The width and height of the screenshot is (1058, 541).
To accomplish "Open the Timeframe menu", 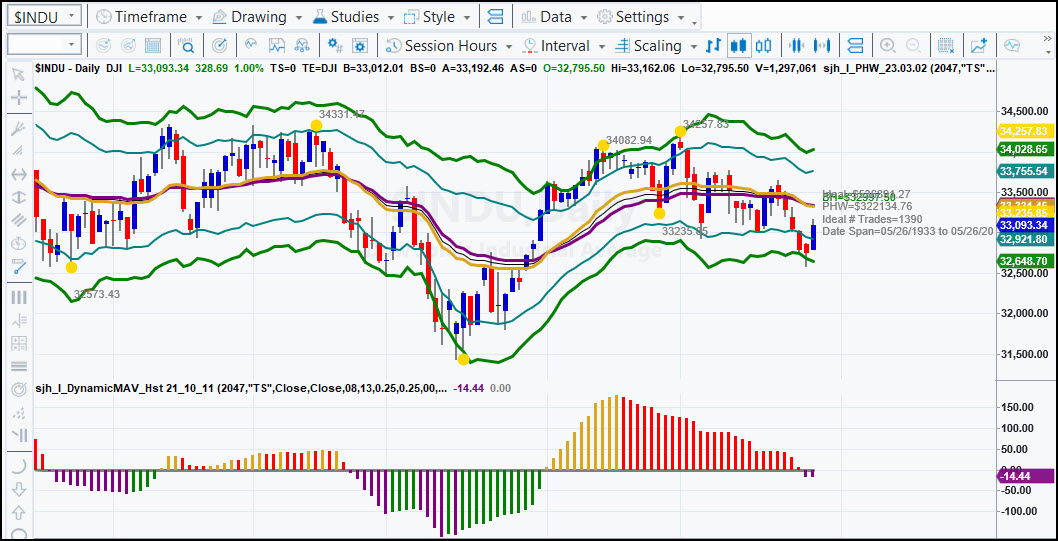I will [142, 16].
